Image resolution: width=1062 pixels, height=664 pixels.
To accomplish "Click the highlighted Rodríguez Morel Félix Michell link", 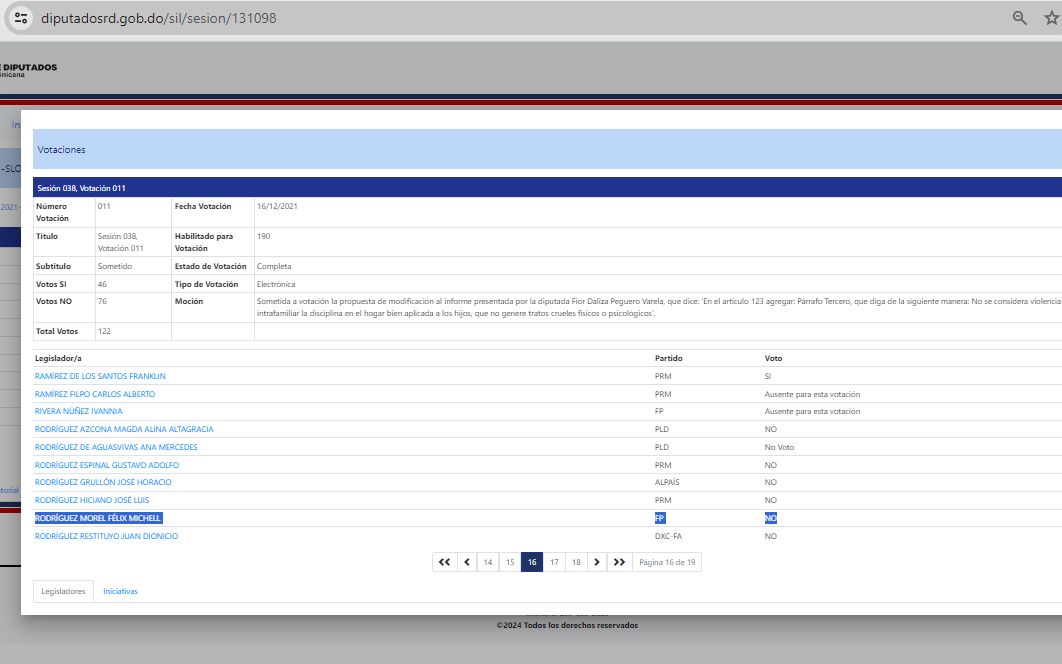I will [98, 518].
